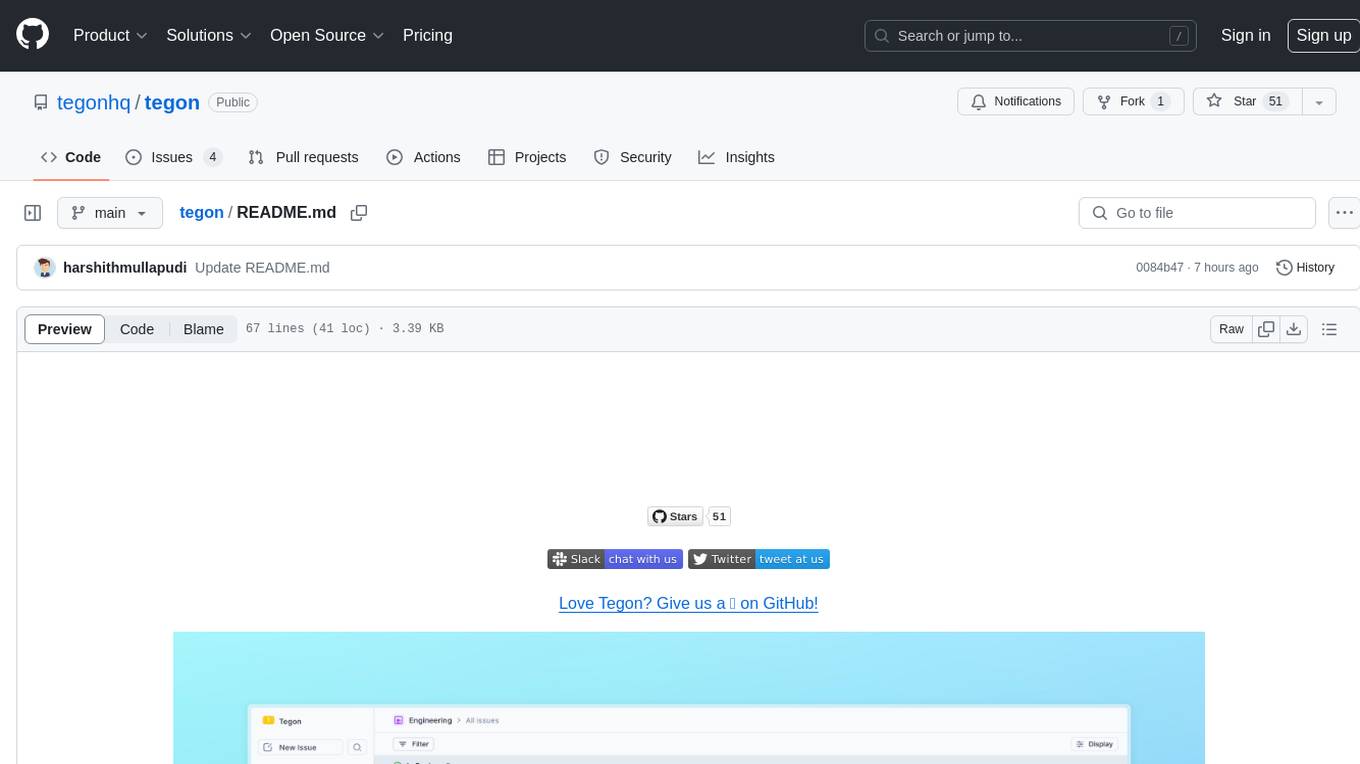
Task: Open the Pricing page
Action: pos(427,35)
